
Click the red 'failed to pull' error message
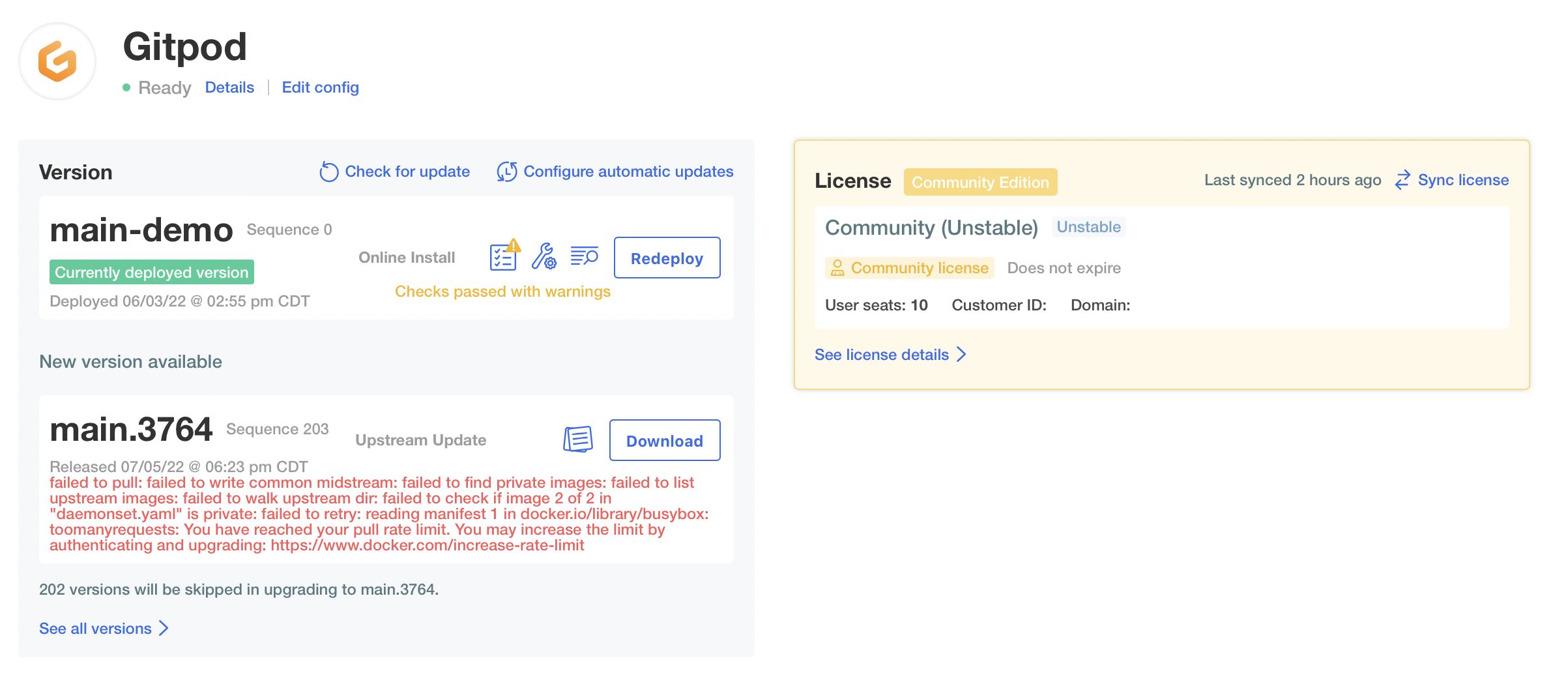[379, 514]
